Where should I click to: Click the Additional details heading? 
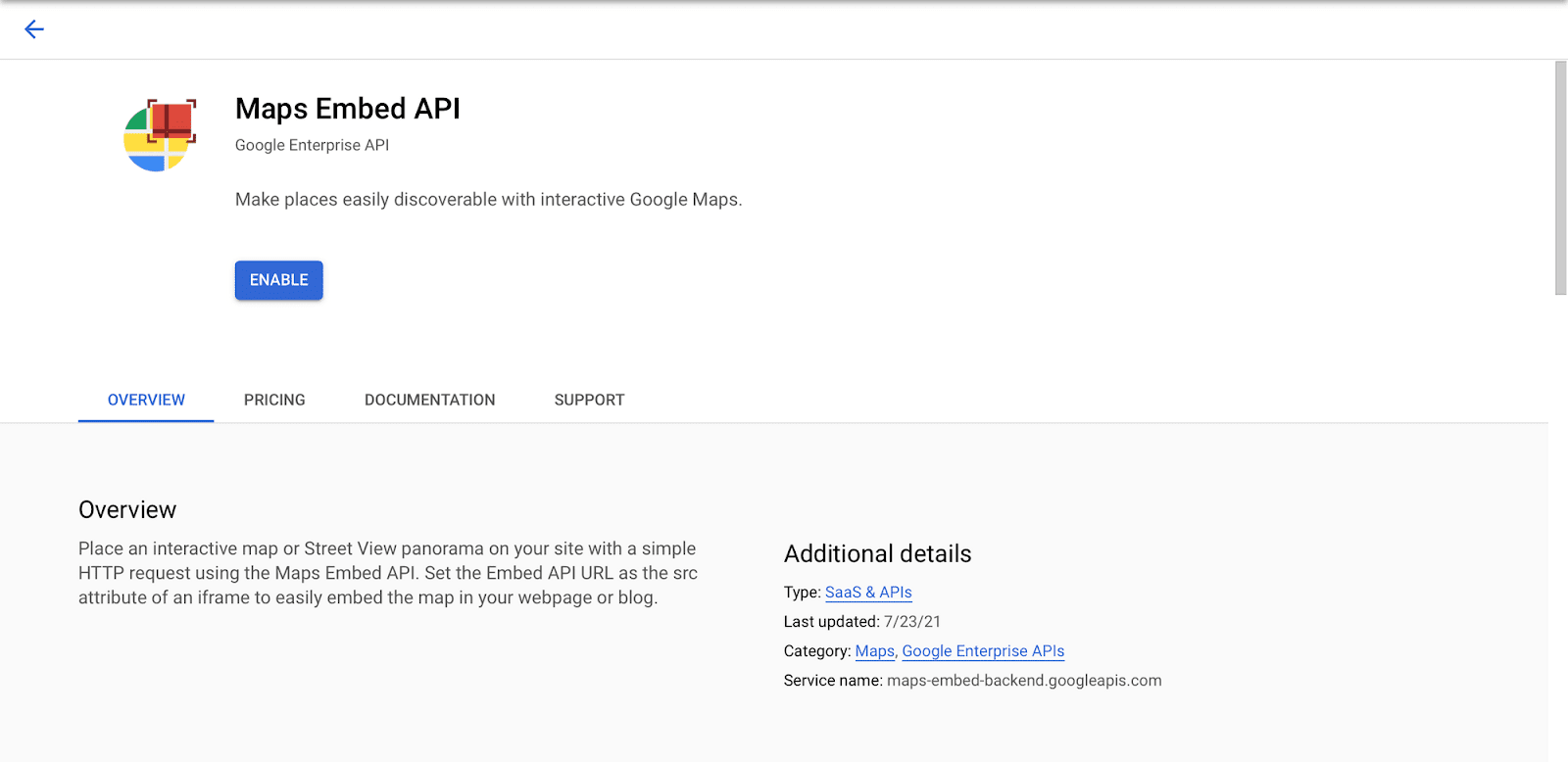(877, 554)
